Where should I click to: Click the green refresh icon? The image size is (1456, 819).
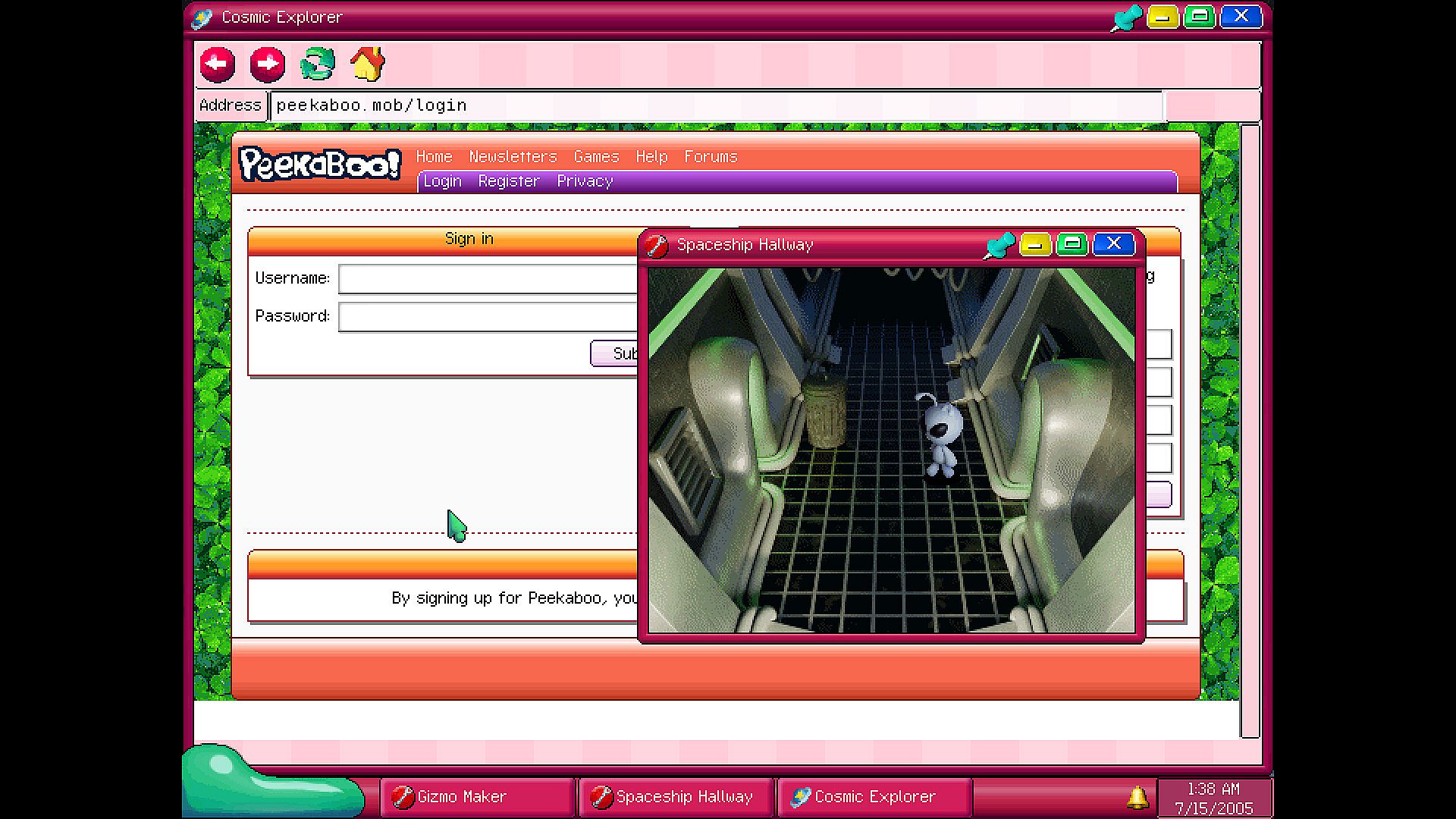coord(318,64)
